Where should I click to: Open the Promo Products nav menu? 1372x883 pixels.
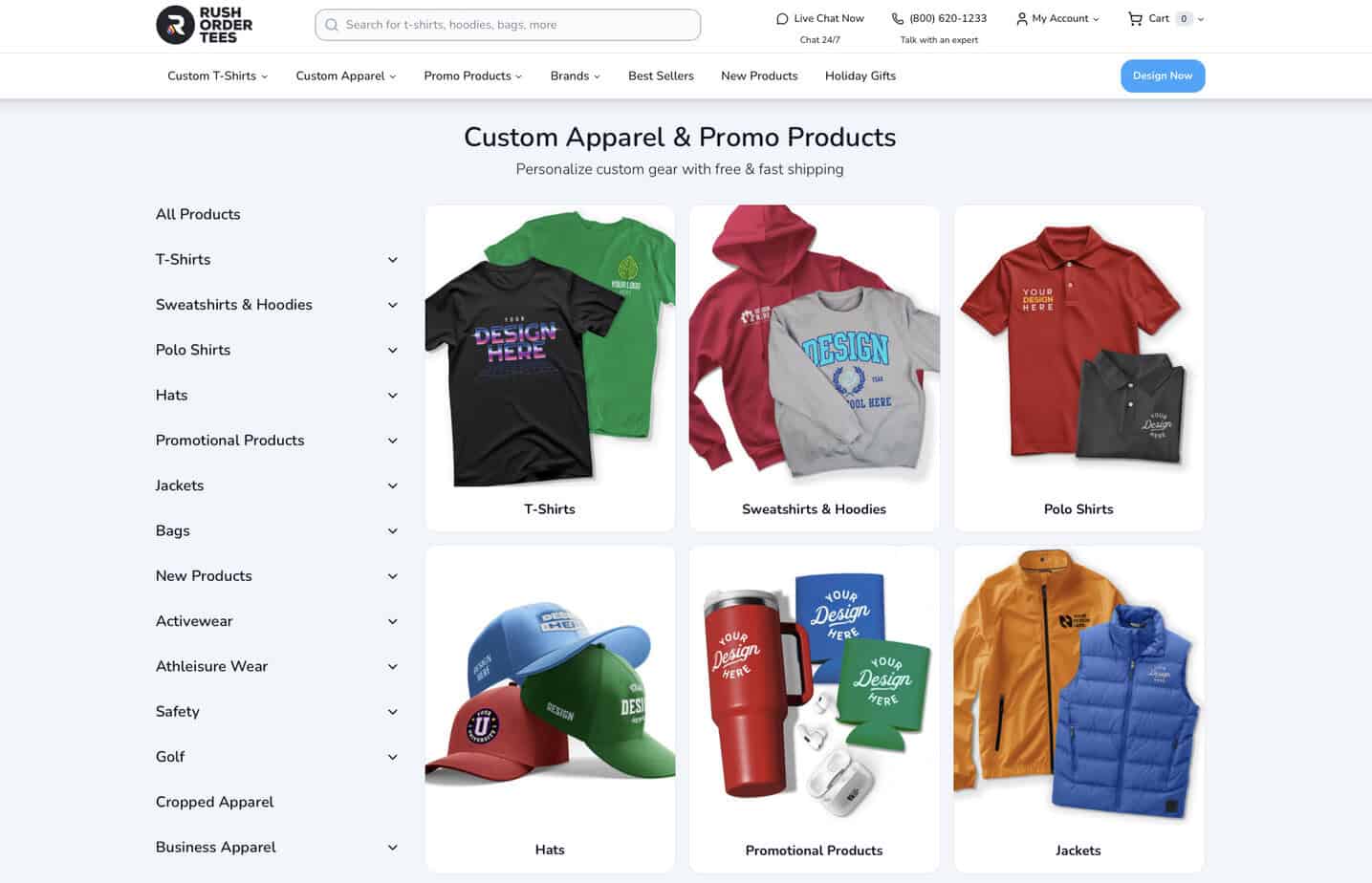pos(472,75)
